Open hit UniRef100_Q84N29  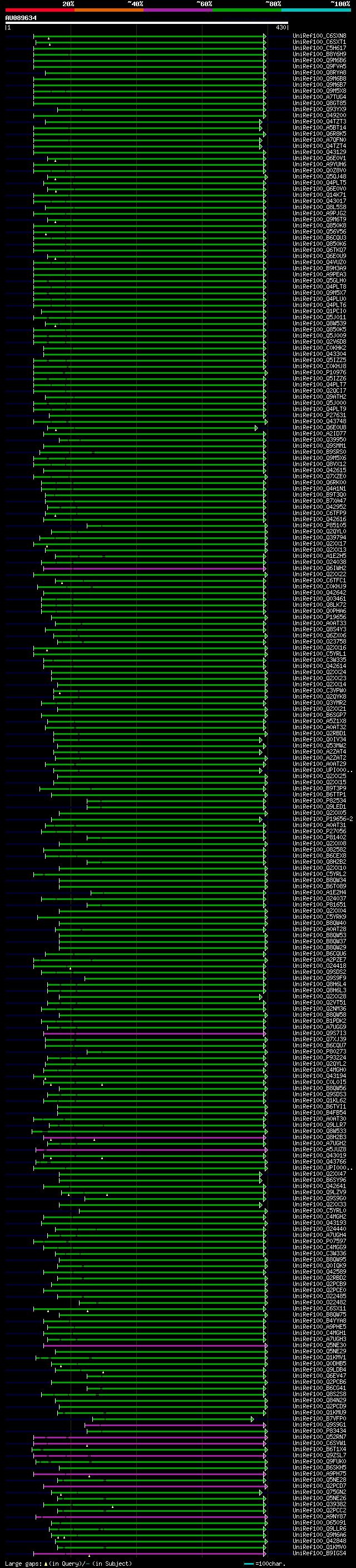click(319, 1400)
